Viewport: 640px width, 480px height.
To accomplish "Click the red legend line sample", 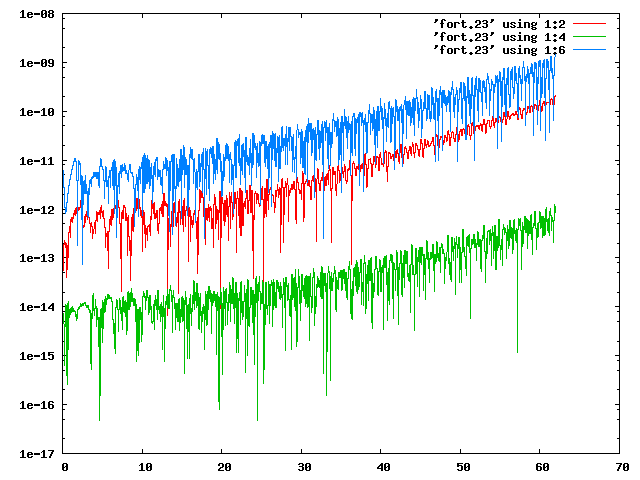I will 589,24.
